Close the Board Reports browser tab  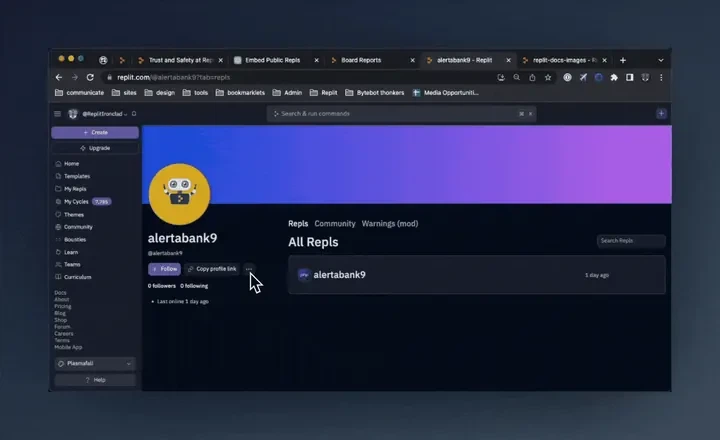(412, 60)
